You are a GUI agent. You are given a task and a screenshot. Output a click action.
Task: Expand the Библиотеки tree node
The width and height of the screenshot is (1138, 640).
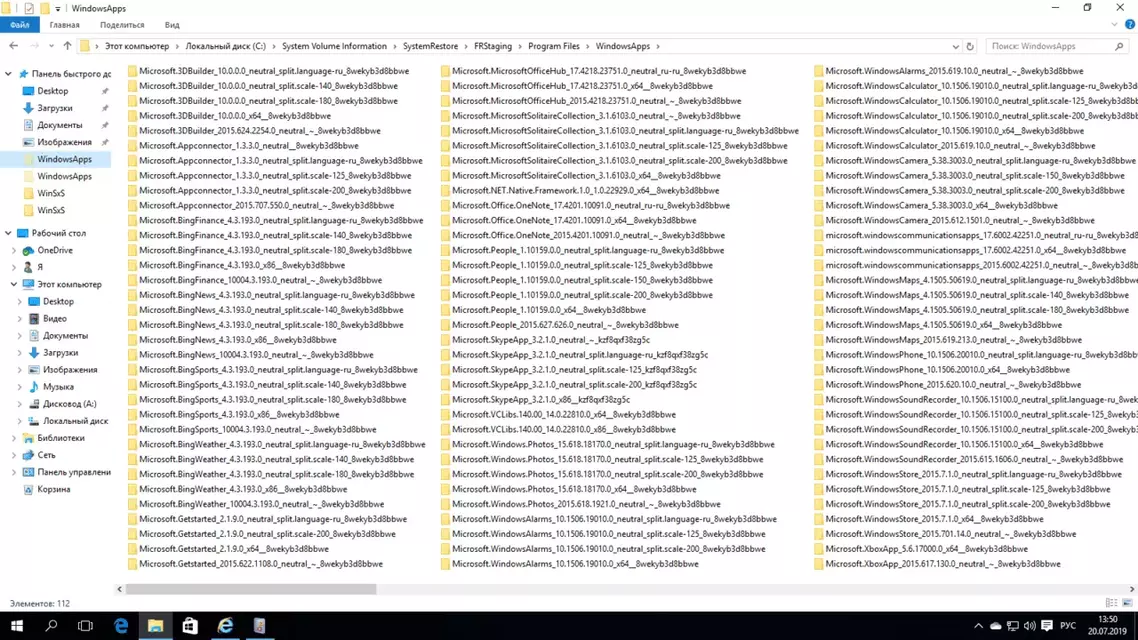14,438
